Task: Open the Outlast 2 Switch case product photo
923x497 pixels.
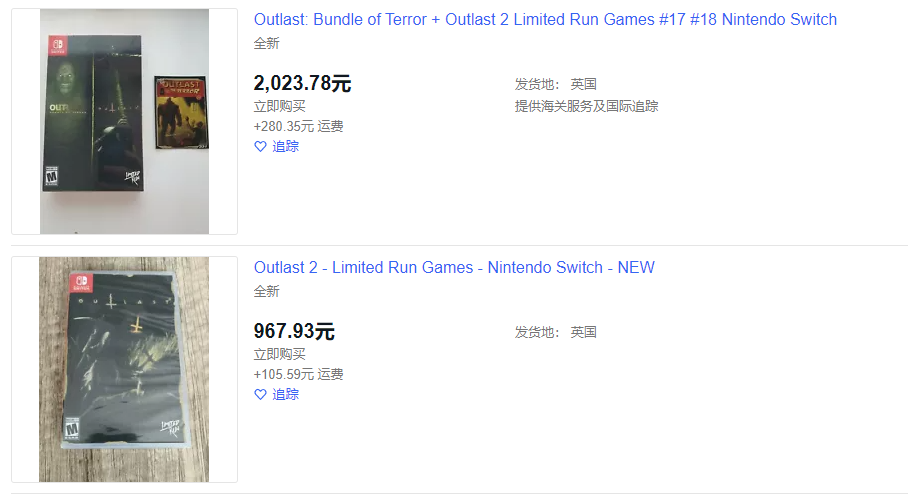Action: pyautogui.click(x=124, y=369)
